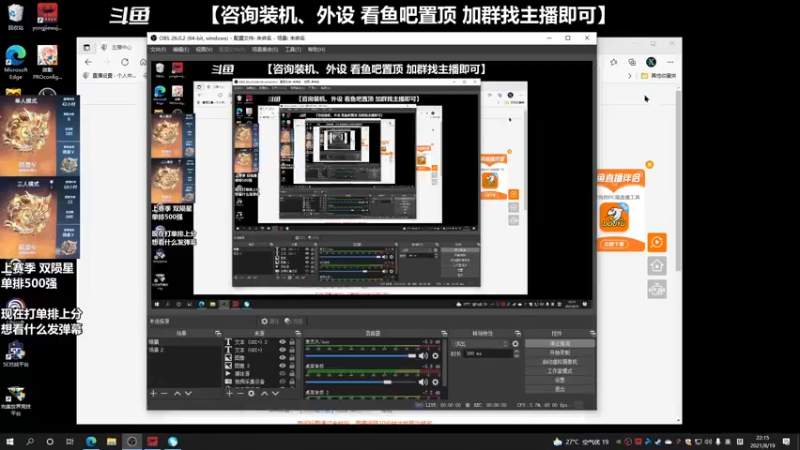
Task: Remove source with minus in 来源 dock
Action: coord(240,393)
